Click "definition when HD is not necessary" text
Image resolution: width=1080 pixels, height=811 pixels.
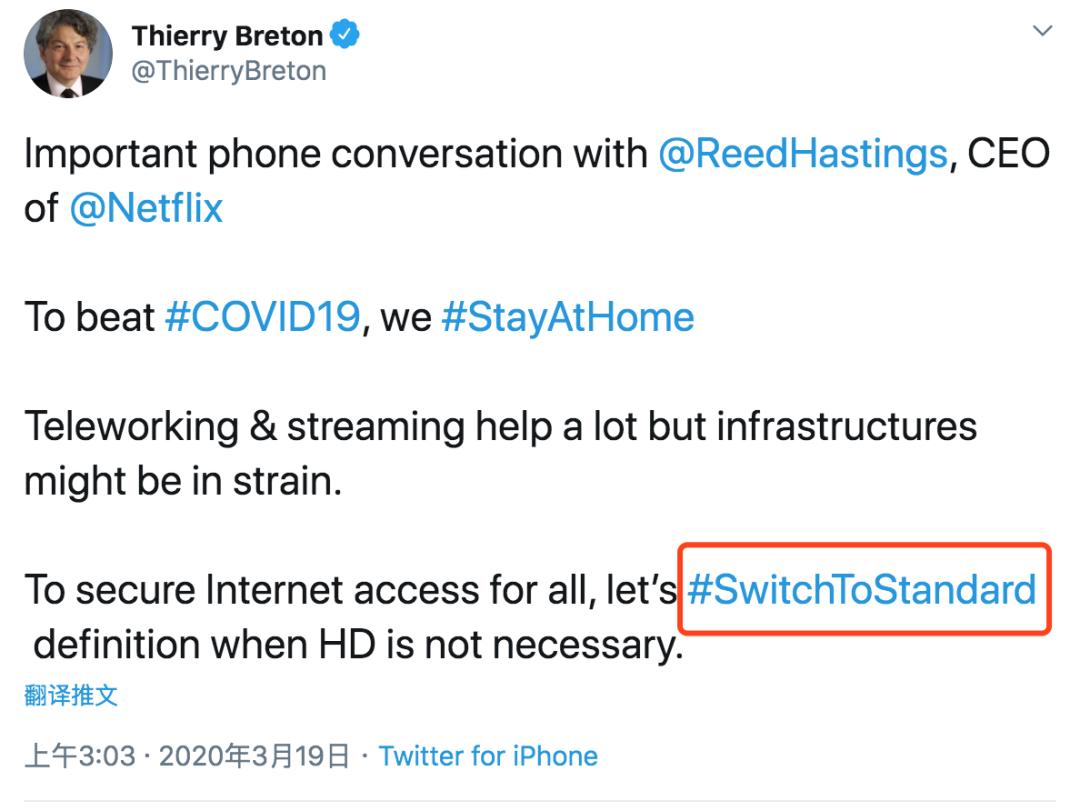point(357,644)
